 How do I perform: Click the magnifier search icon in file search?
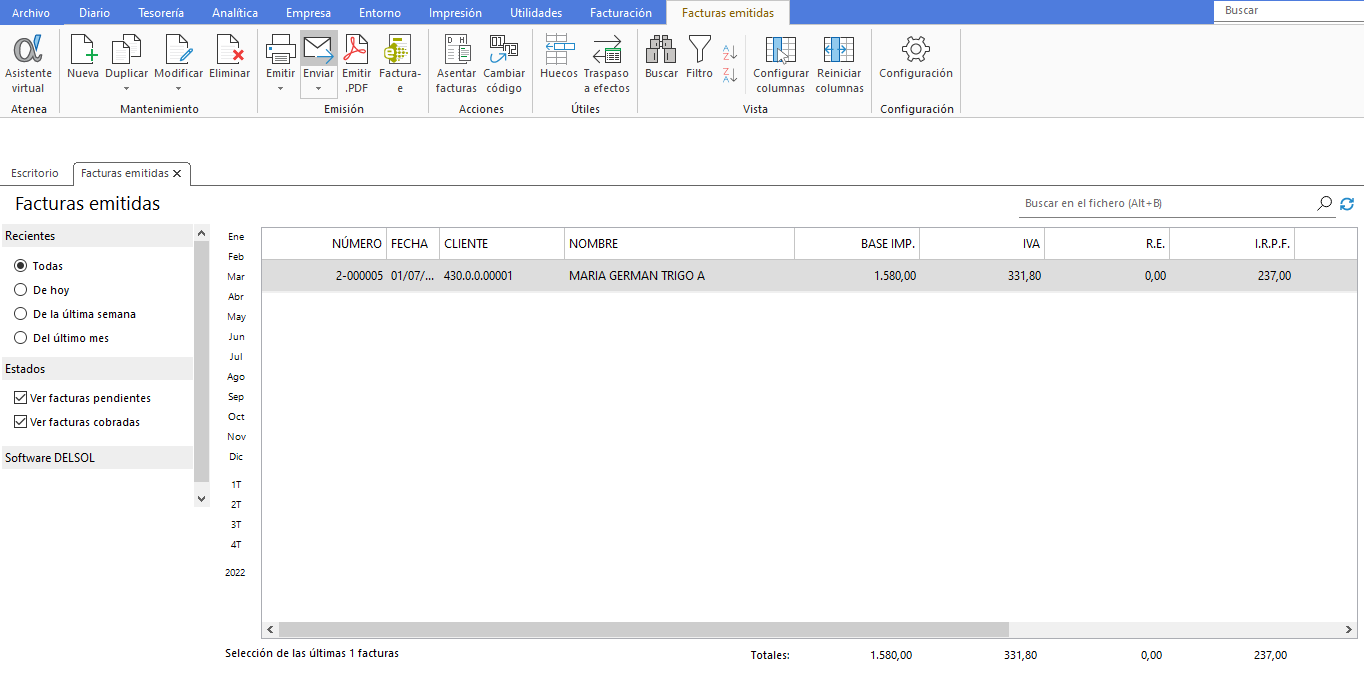click(1325, 203)
